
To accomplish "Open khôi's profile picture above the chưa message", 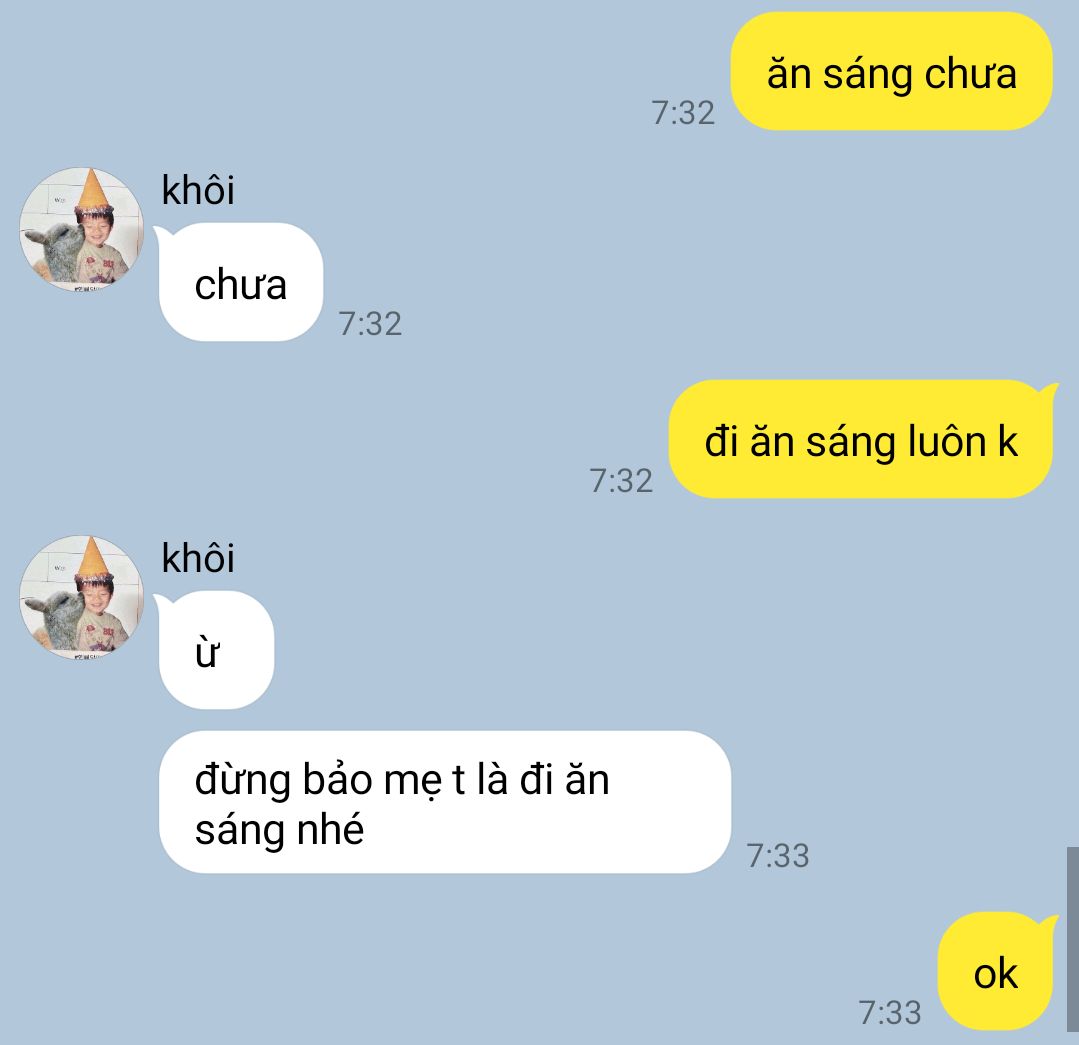I will click(x=81, y=229).
